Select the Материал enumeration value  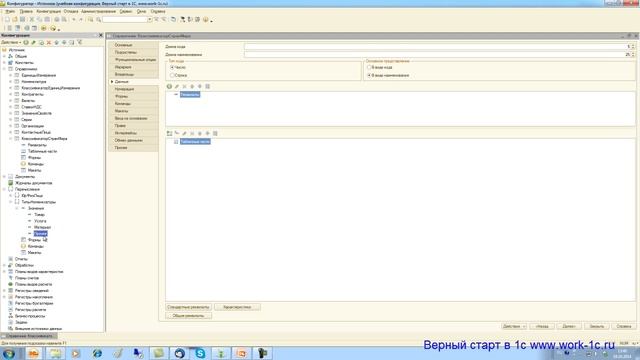(x=42, y=227)
